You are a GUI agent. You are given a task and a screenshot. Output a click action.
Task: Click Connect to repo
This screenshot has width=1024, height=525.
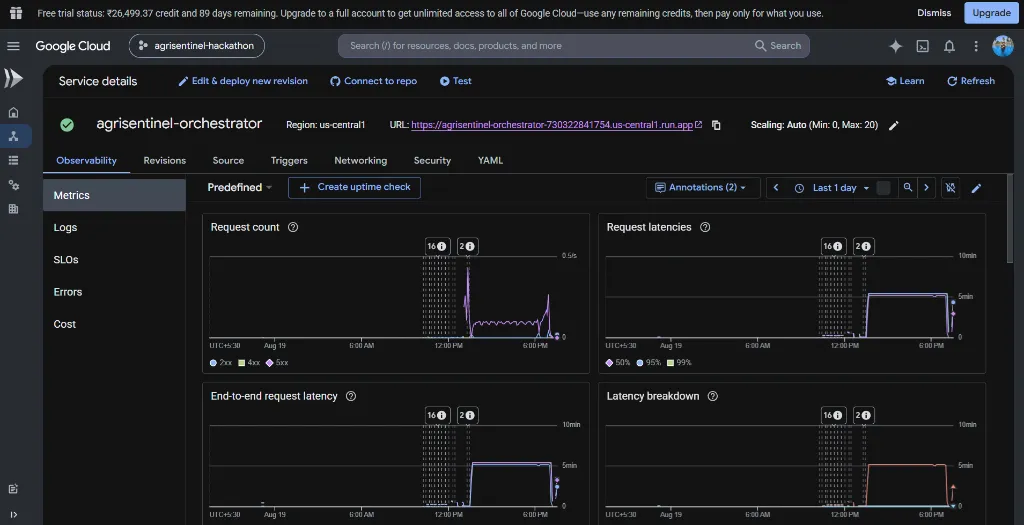coord(374,81)
